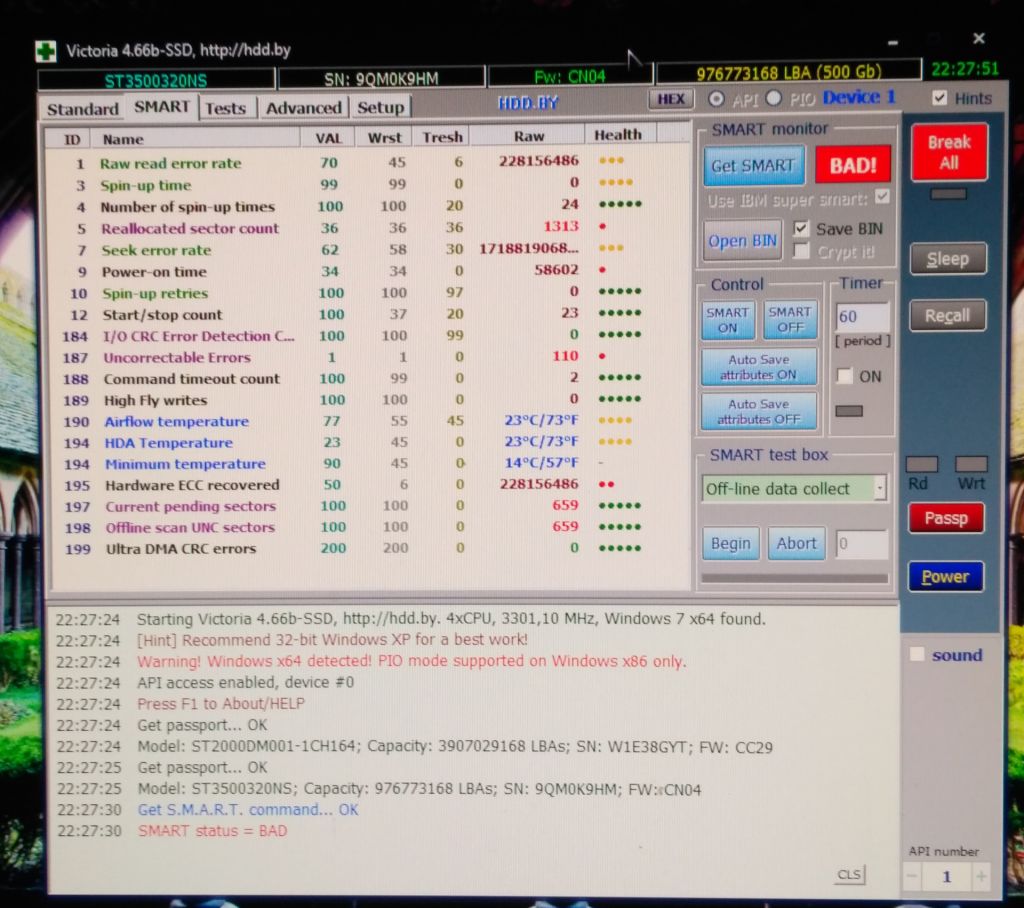
Task: Turn SMART ON in Control group
Action: click(728, 320)
